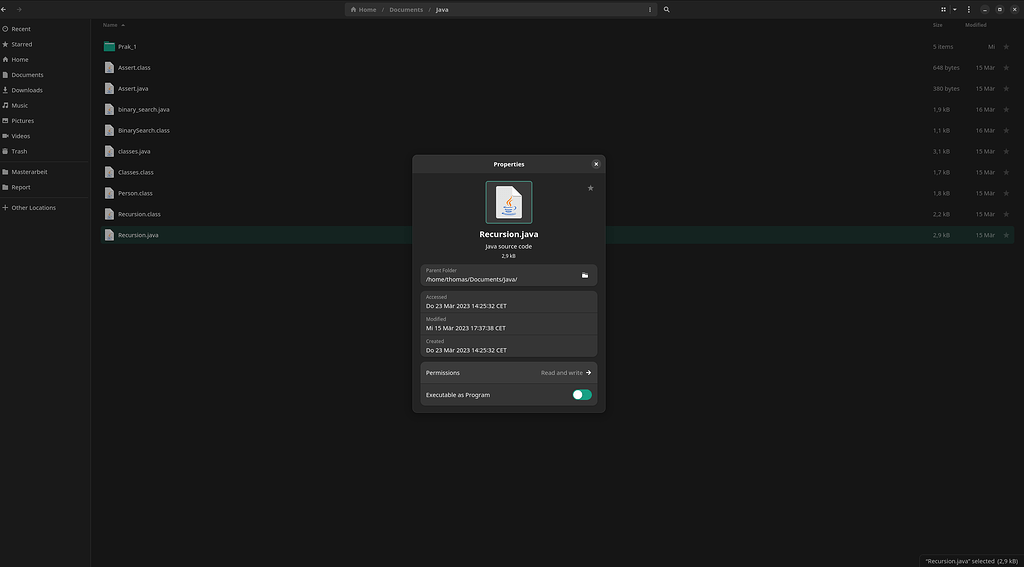Open parent folder via folder icon
The image size is (1024, 567).
pyautogui.click(x=585, y=275)
